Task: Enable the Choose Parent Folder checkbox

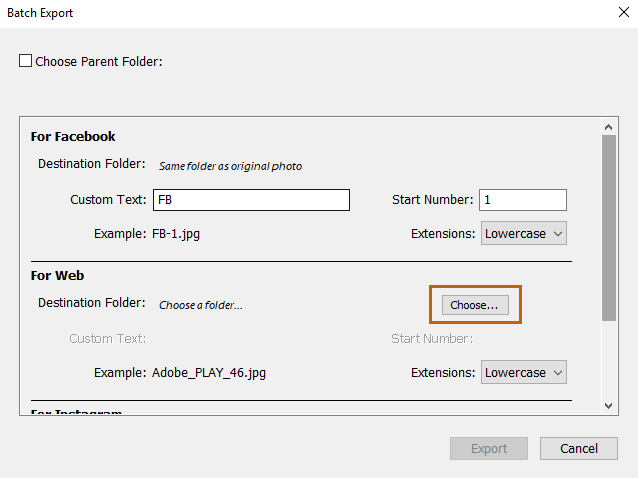Action: [26, 62]
